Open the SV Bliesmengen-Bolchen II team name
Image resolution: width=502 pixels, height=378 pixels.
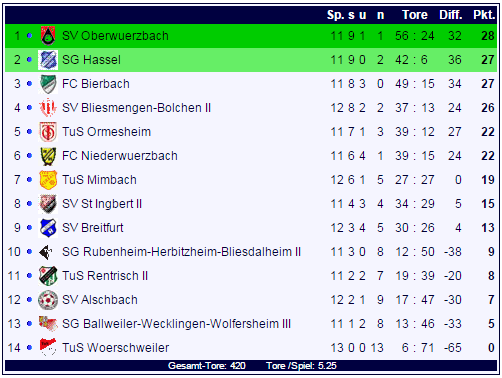[x=136, y=108]
